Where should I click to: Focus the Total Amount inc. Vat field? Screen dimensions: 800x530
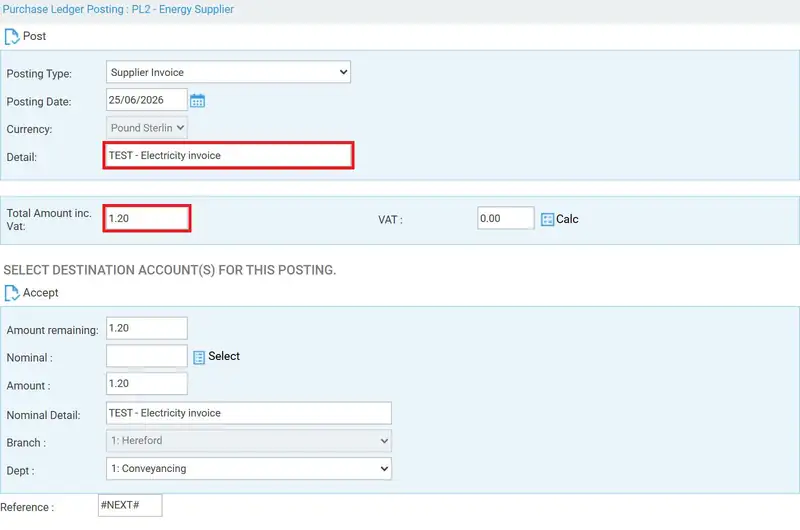146,218
